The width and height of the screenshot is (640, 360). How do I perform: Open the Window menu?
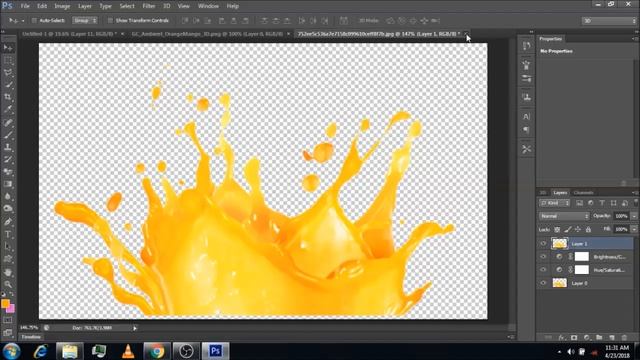[x=208, y=6]
